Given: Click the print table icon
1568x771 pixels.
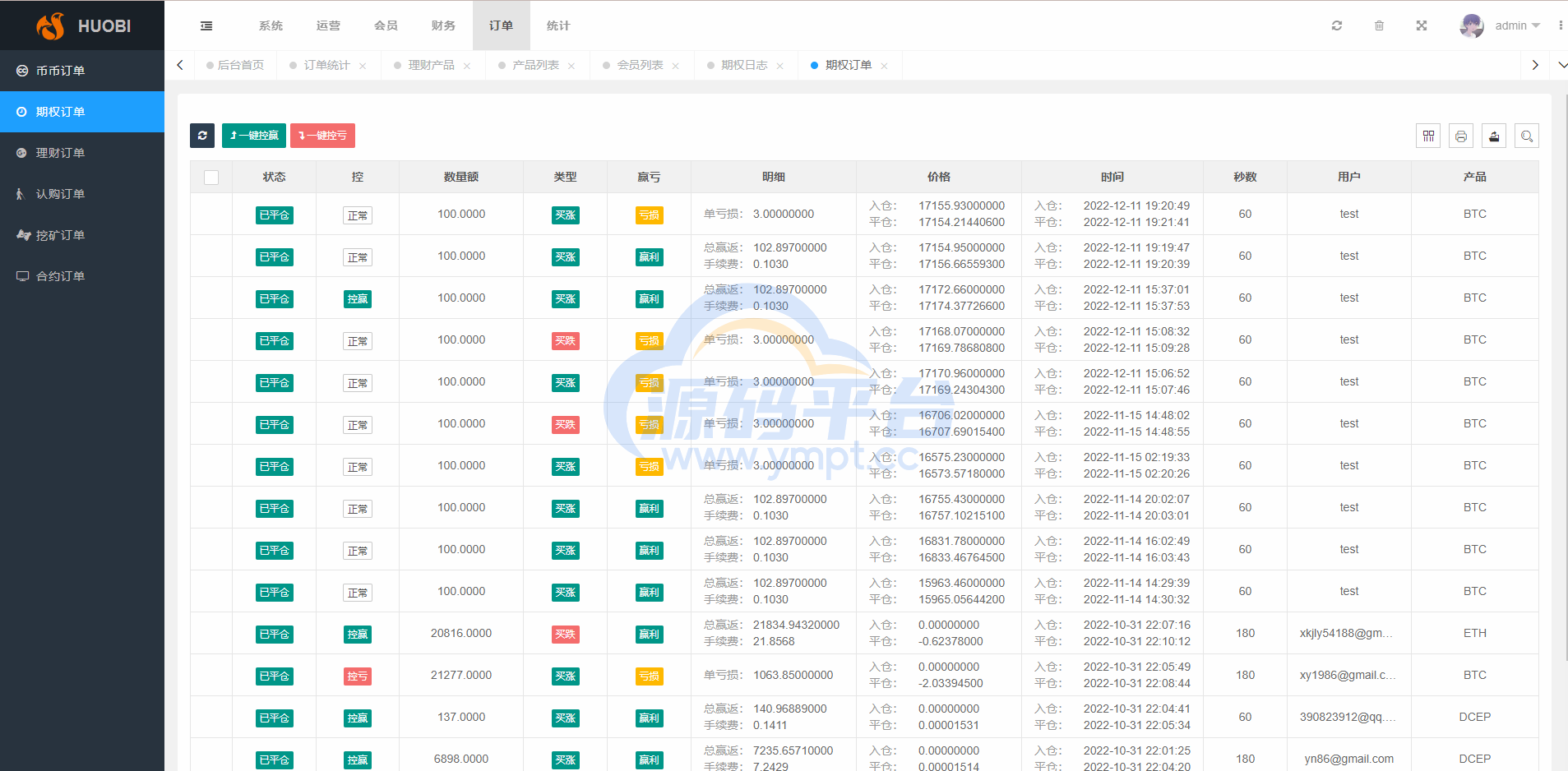Looking at the screenshot, I should pyautogui.click(x=1461, y=136).
